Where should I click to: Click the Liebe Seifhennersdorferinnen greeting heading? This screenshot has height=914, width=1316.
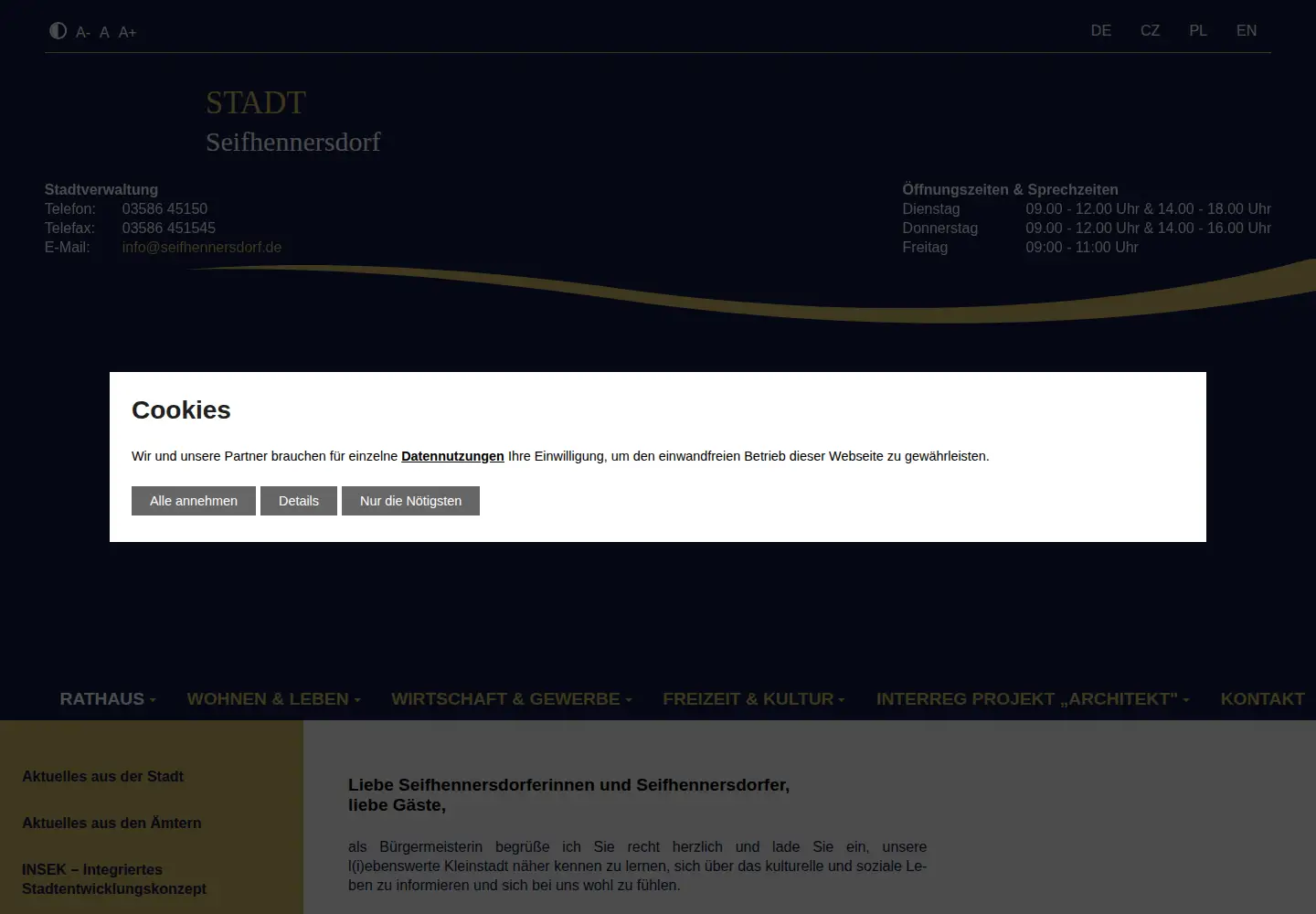568,795
